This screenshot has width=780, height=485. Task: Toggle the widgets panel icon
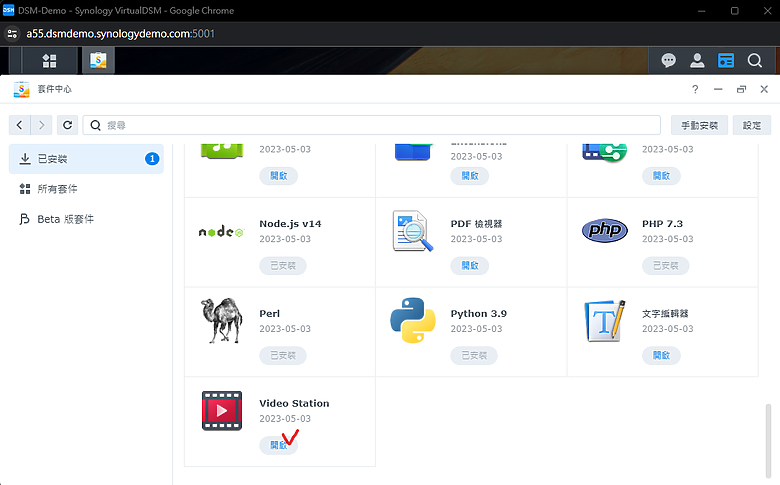pyautogui.click(x=726, y=61)
